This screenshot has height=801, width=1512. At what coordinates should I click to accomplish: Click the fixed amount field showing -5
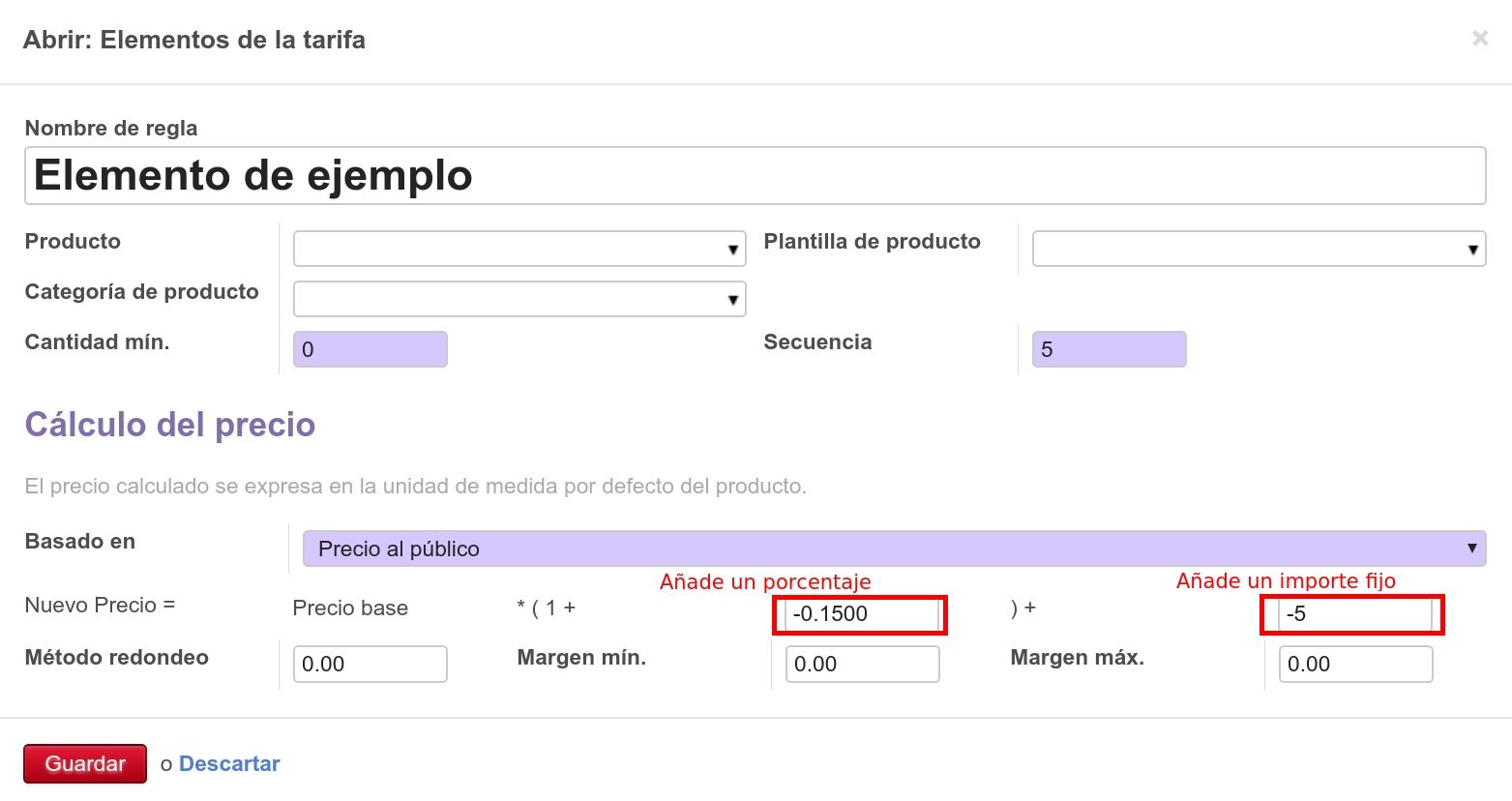(1354, 614)
